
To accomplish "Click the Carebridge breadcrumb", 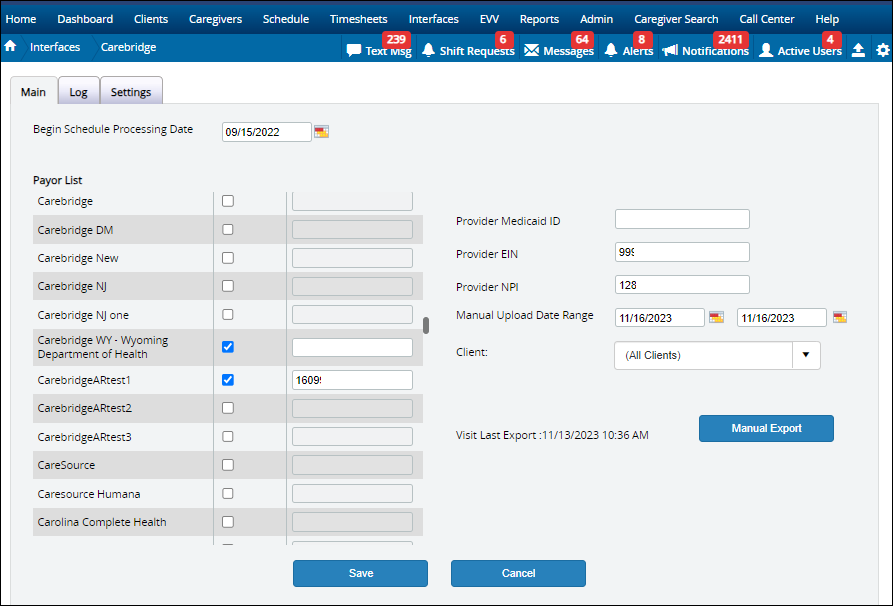I will click(128, 47).
